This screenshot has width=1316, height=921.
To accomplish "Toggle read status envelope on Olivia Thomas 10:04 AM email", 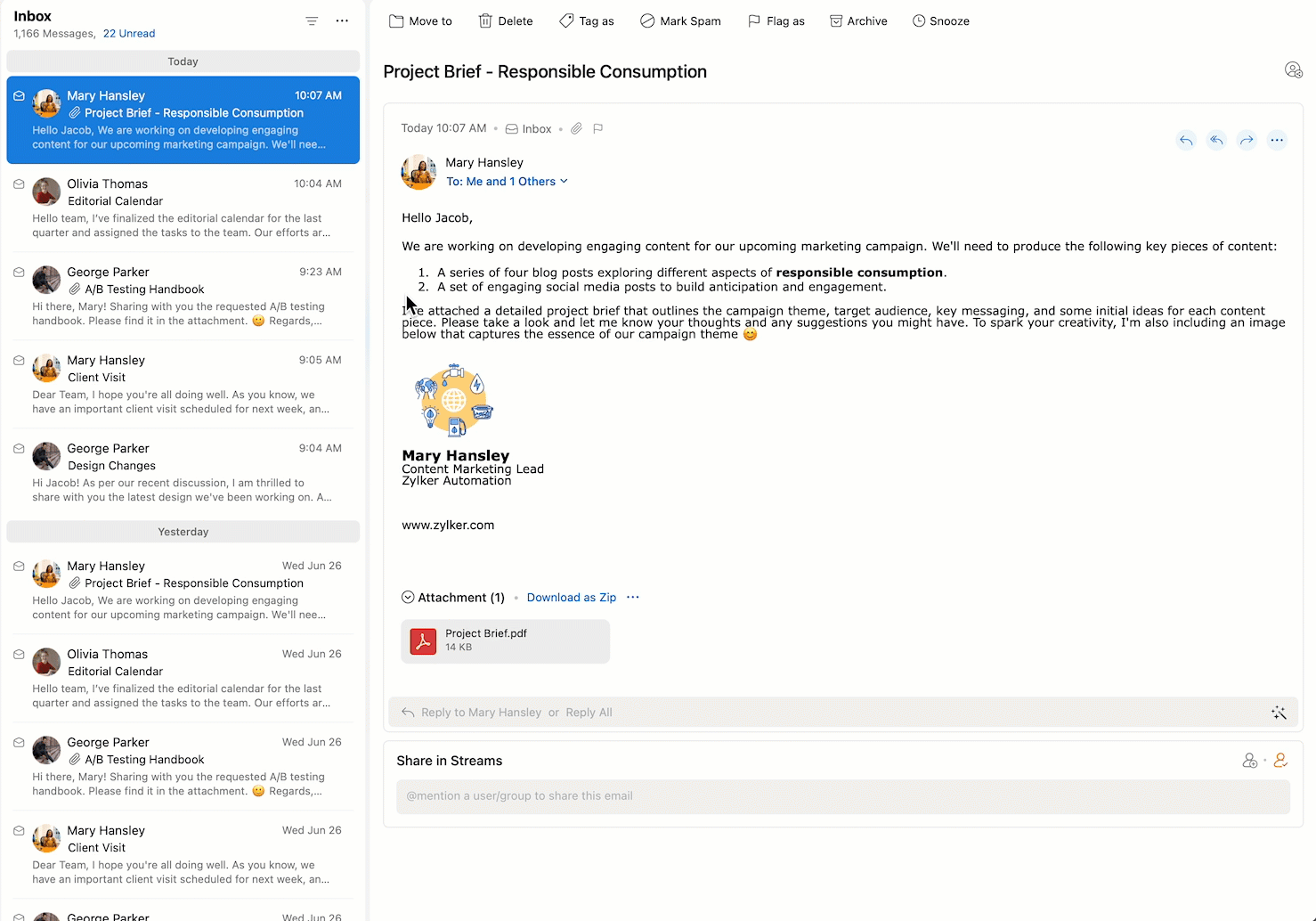I will [x=19, y=183].
